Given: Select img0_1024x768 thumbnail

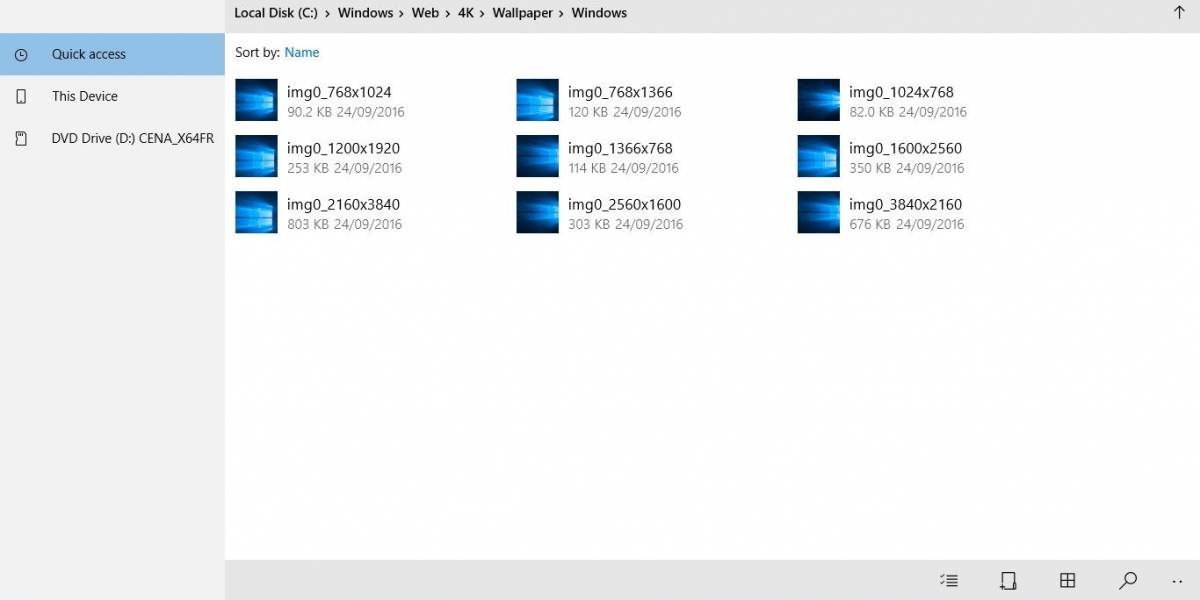Looking at the screenshot, I should click(x=818, y=100).
